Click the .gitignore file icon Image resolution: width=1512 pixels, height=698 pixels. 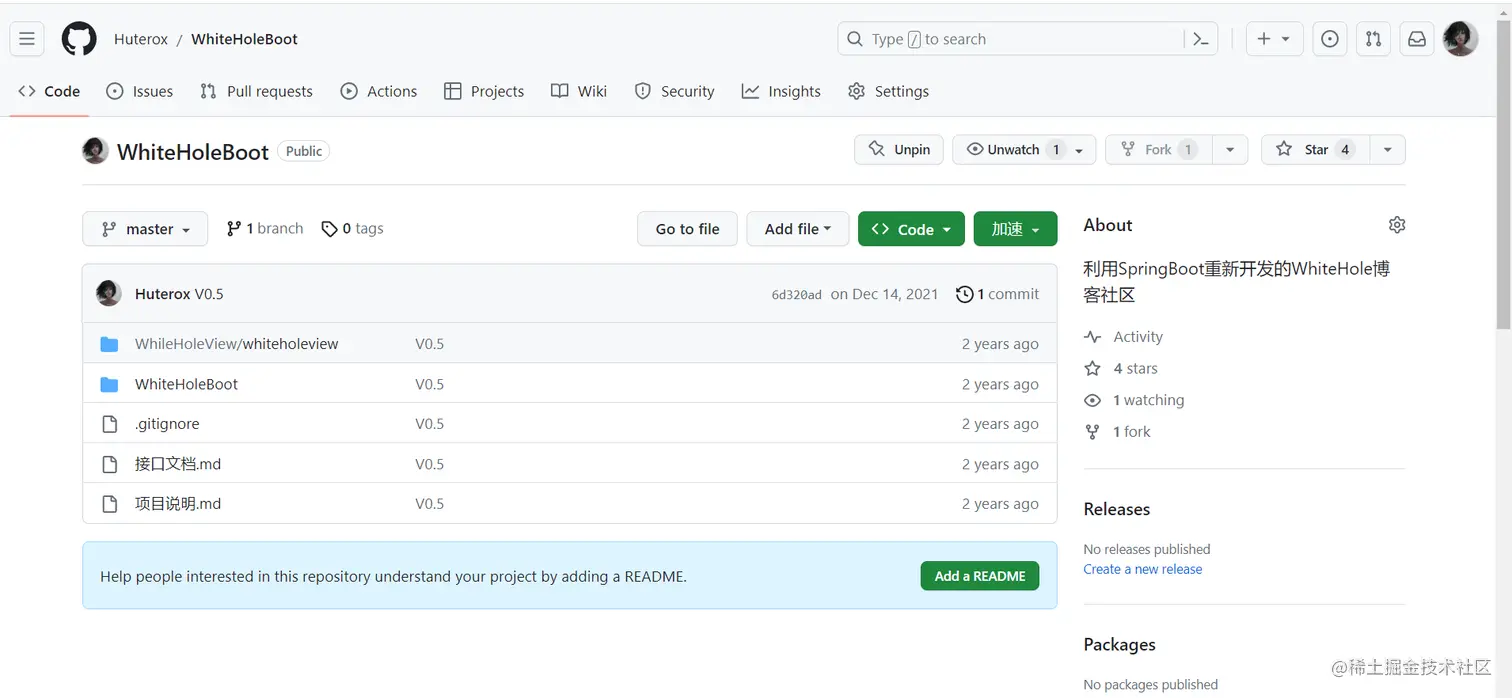pyautogui.click(x=110, y=424)
